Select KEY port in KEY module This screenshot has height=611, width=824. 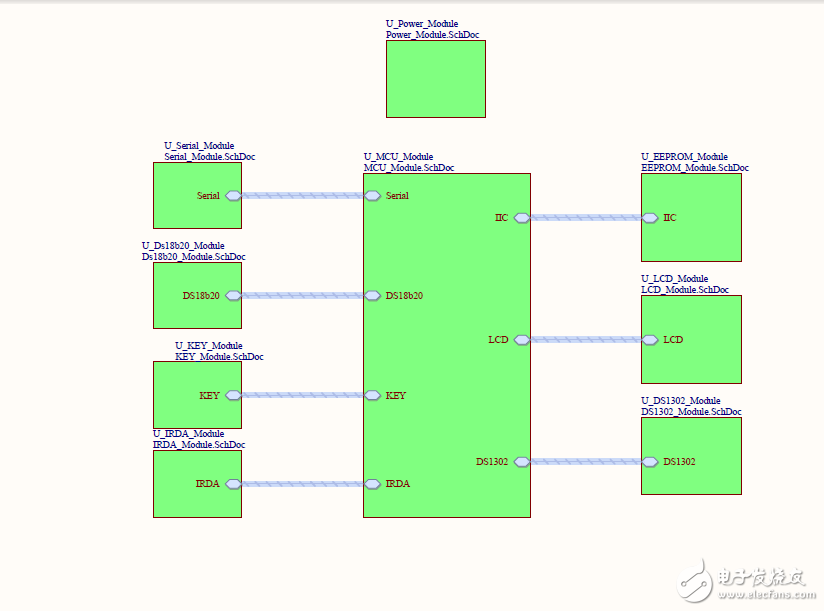(233, 395)
